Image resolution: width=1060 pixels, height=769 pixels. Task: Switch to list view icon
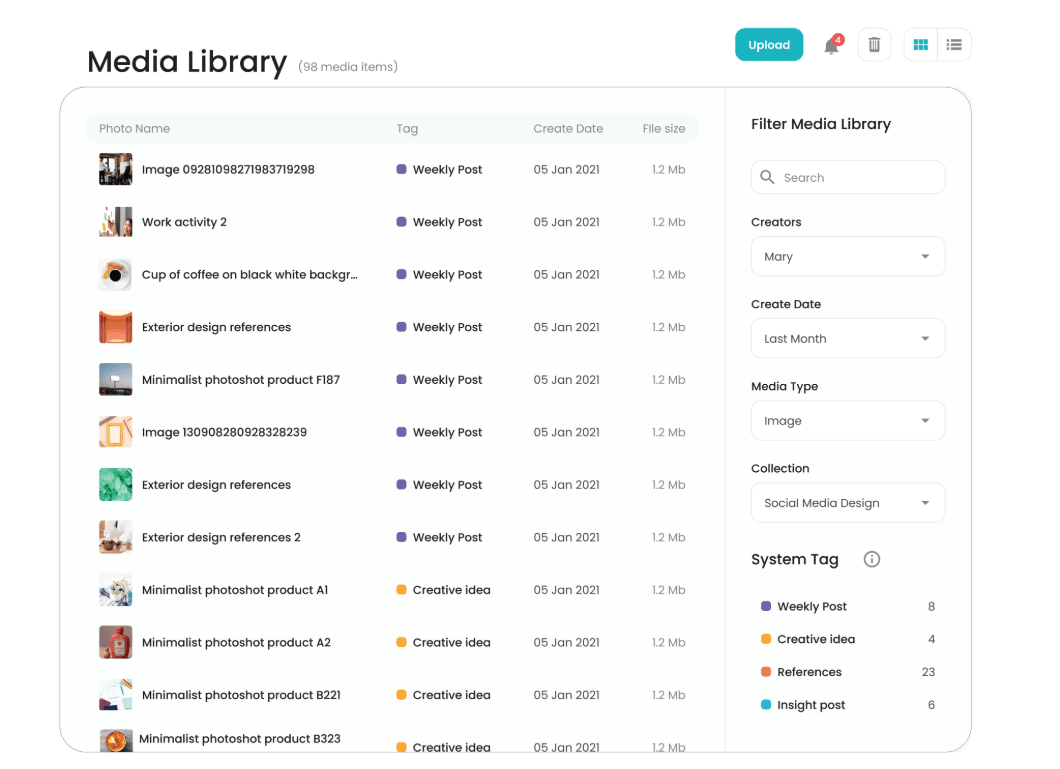(954, 45)
